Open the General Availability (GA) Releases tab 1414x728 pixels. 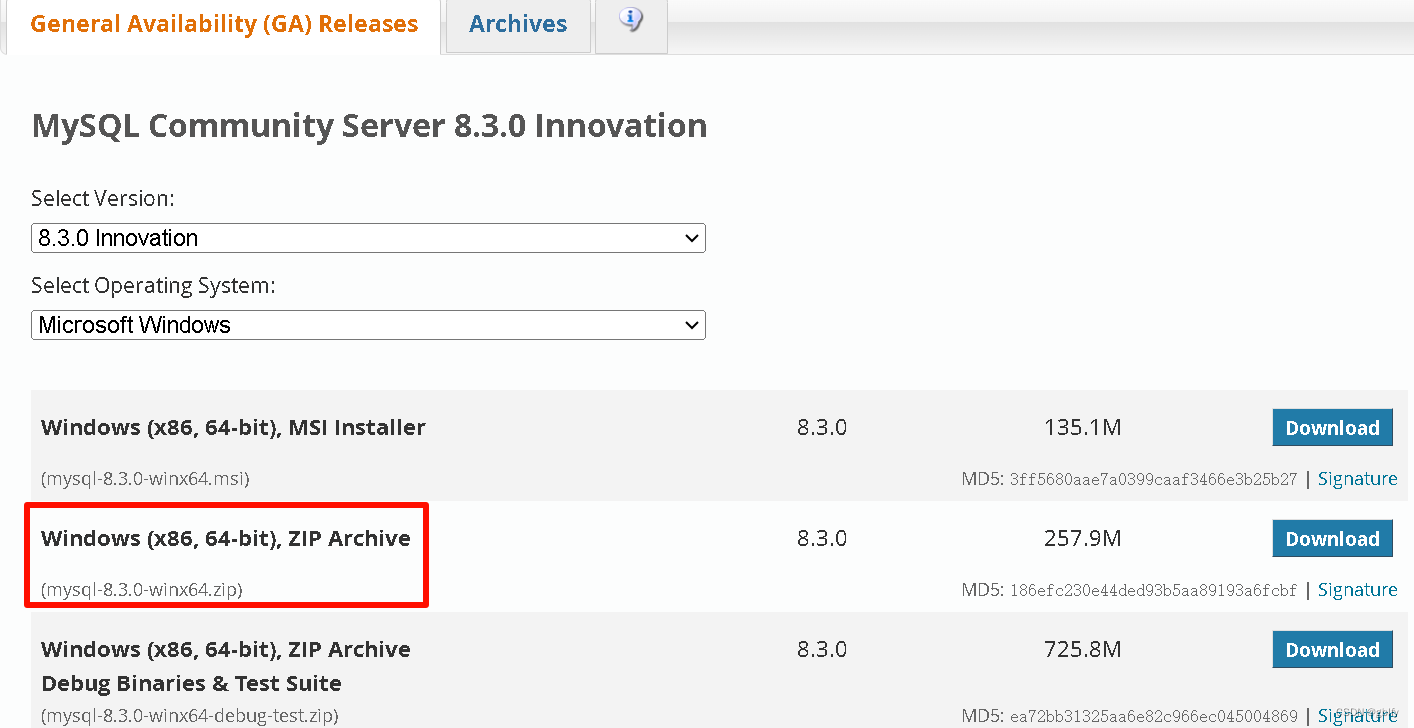click(222, 23)
